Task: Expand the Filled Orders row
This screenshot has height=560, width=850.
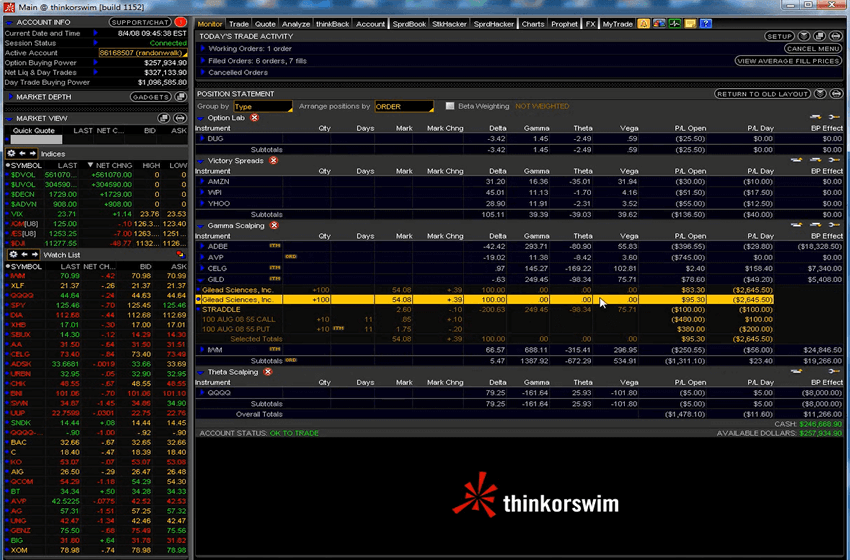Action: (203, 61)
